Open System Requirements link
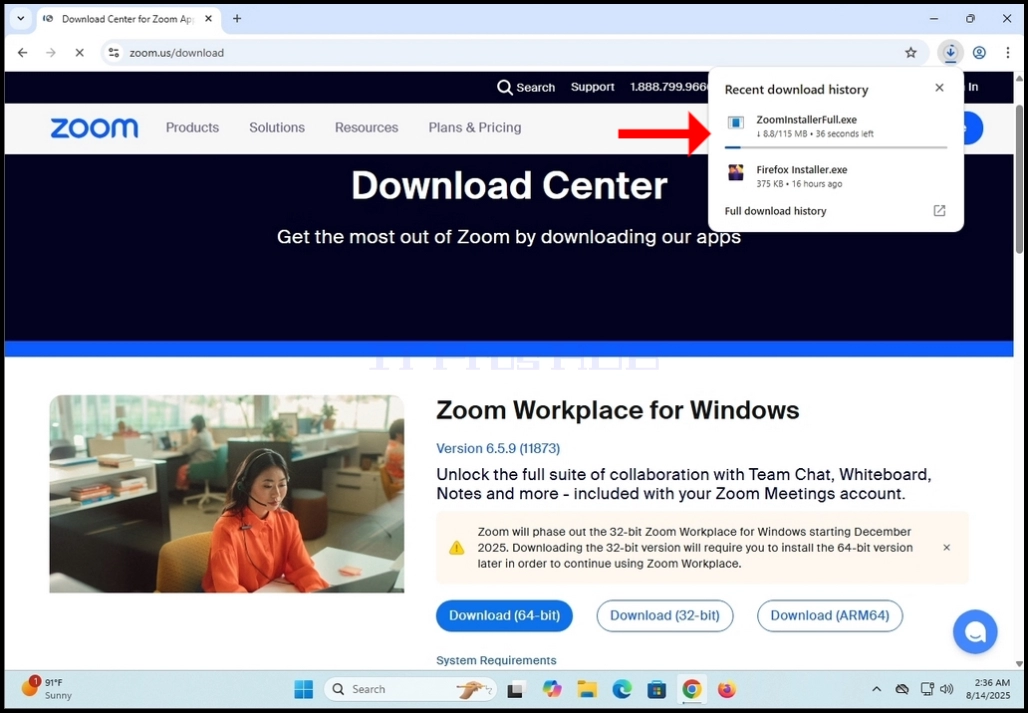The image size is (1028, 713). click(496, 660)
